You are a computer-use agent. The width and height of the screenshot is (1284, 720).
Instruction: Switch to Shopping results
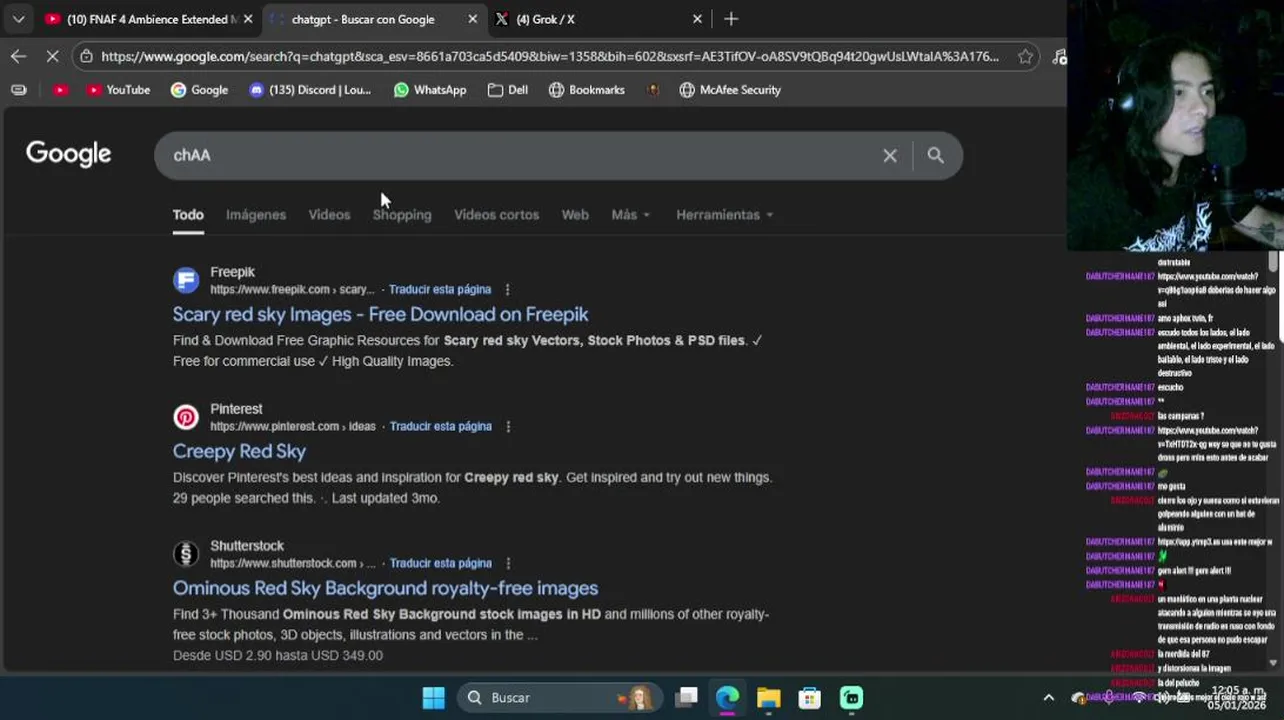pyautogui.click(x=402, y=215)
